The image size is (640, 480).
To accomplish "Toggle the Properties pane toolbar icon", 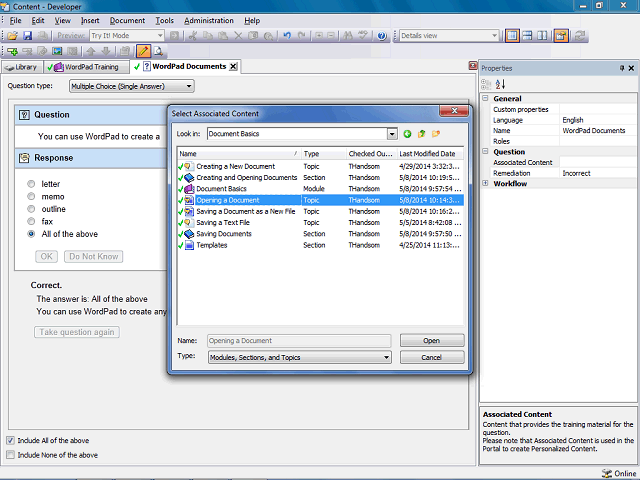I will 561,36.
